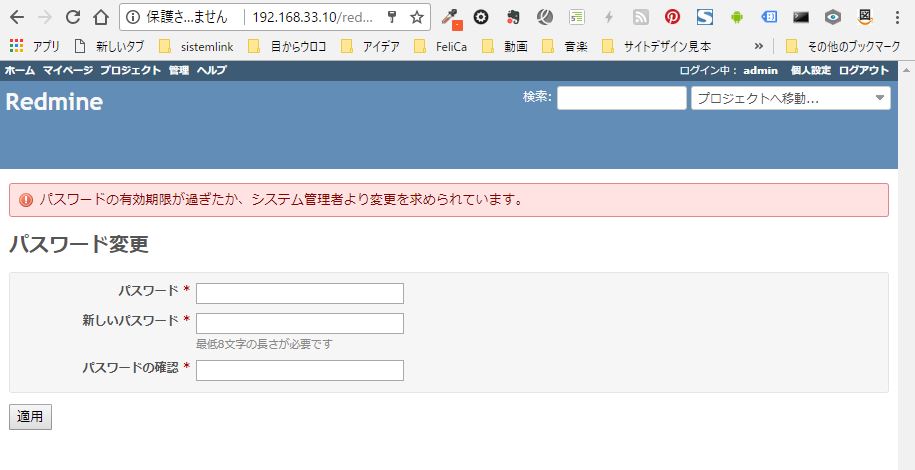Open the サイトデザイン見本 bookmark folder
The image size is (915, 470).
(656, 46)
